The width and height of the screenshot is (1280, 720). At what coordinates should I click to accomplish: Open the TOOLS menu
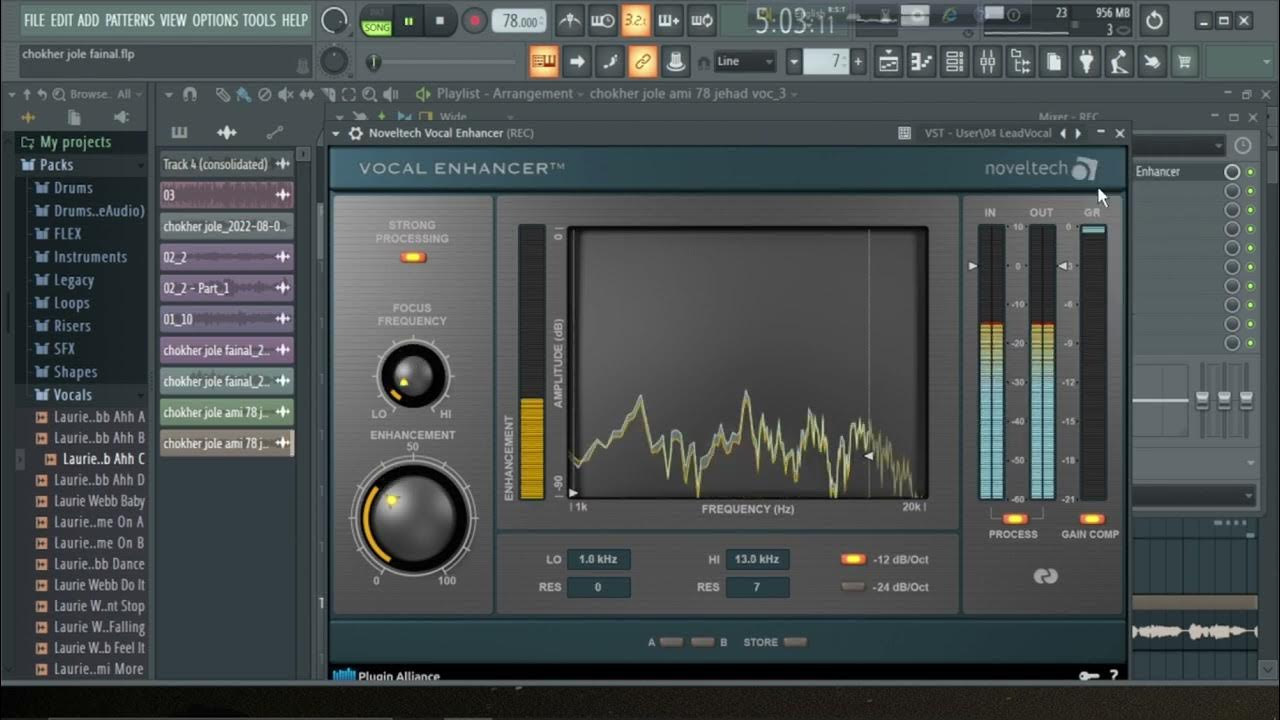260,20
